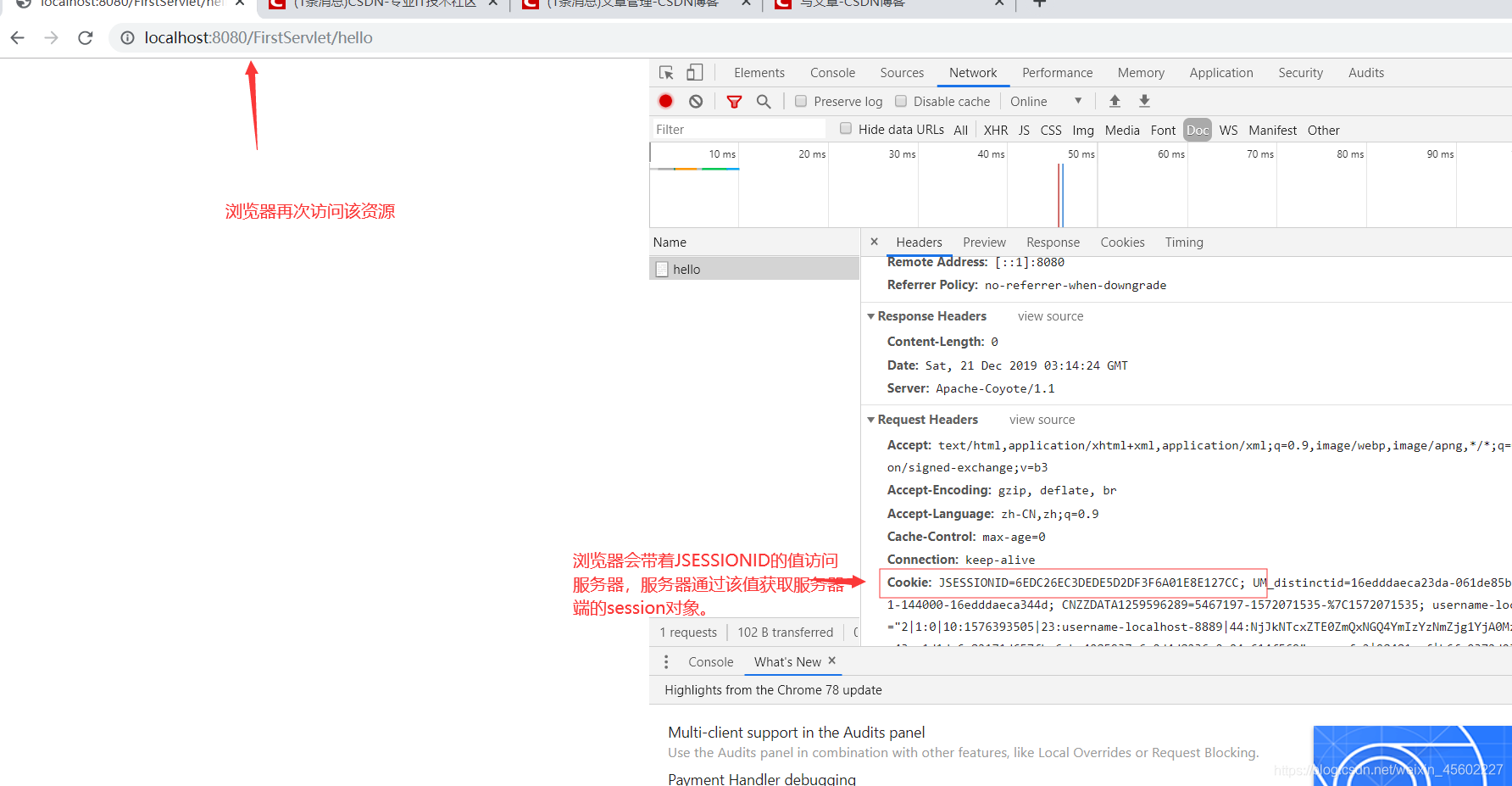This screenshot has width=1512, height=786.
Task: Click the Name column header
Action: tap(754, 242)
